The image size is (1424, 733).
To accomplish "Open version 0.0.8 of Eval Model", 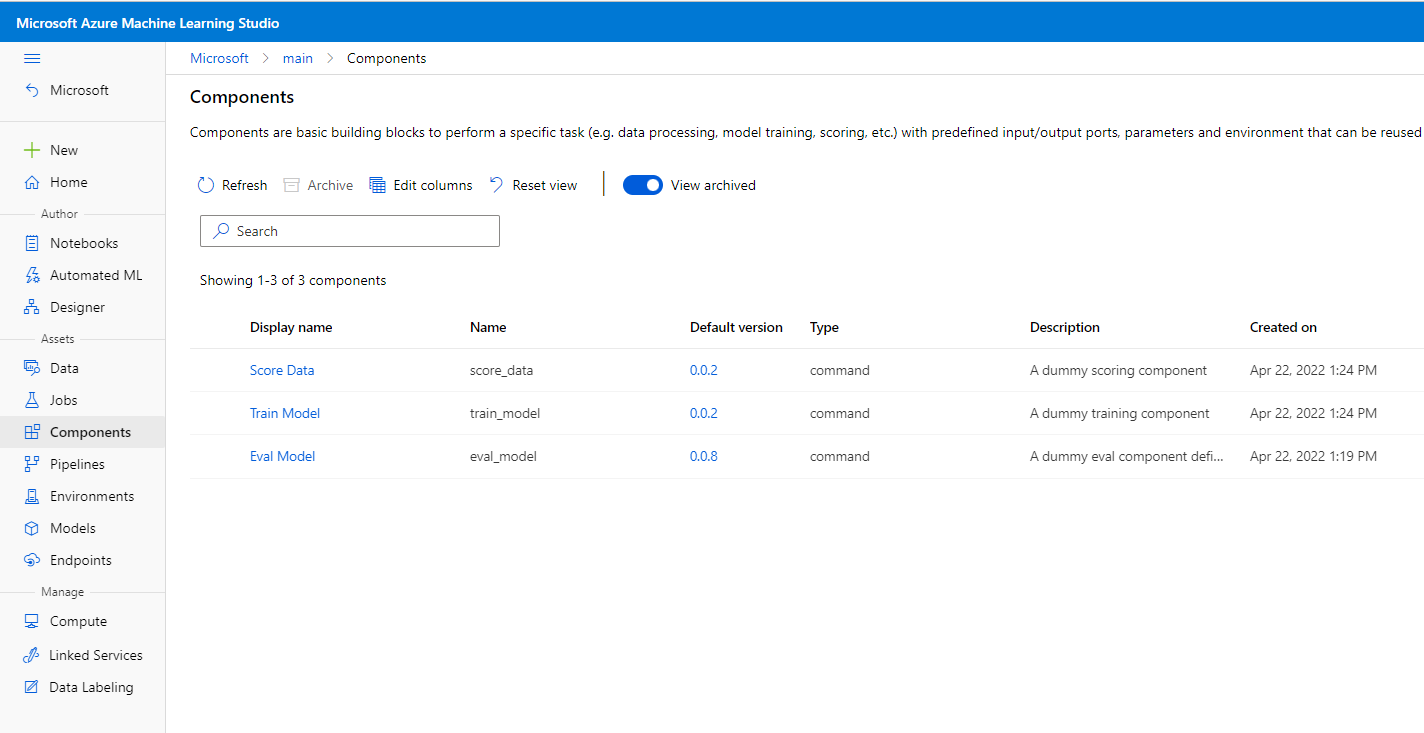I will (x=704, y=456).
